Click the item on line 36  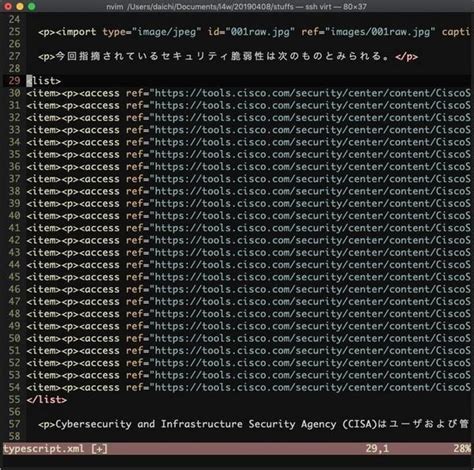[248, 167]
